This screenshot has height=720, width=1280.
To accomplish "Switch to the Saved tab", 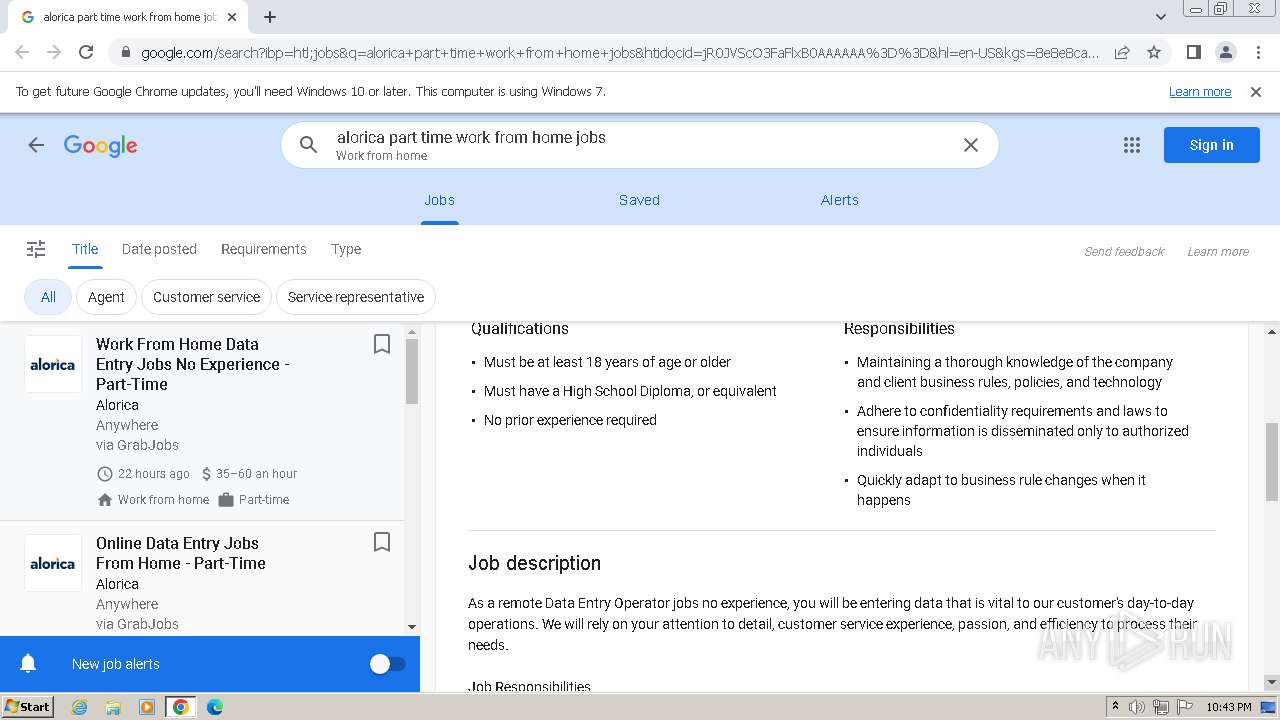I will pos(639,200).
